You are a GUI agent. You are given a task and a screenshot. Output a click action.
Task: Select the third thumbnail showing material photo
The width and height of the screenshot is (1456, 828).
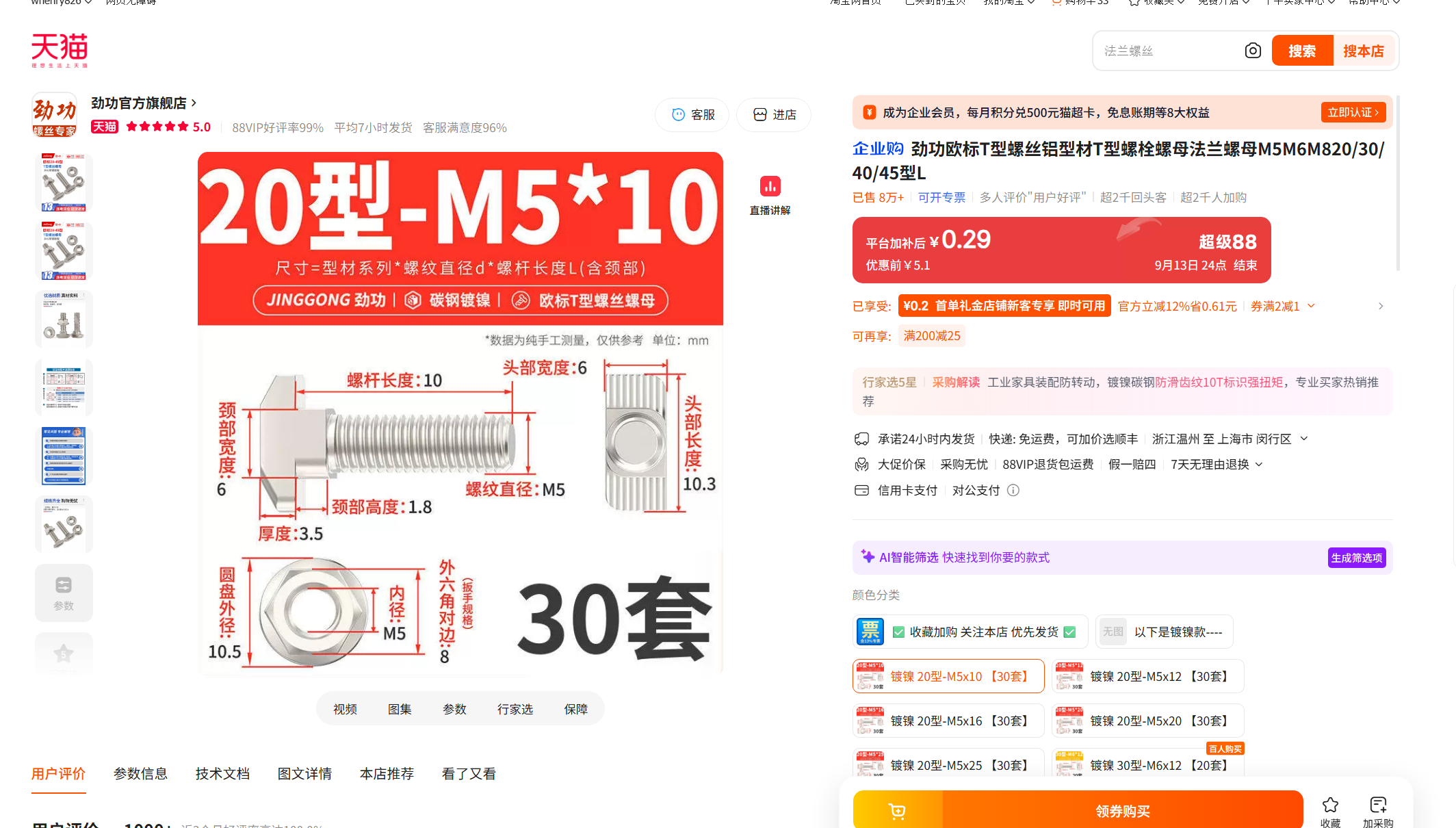pos(64,319)
